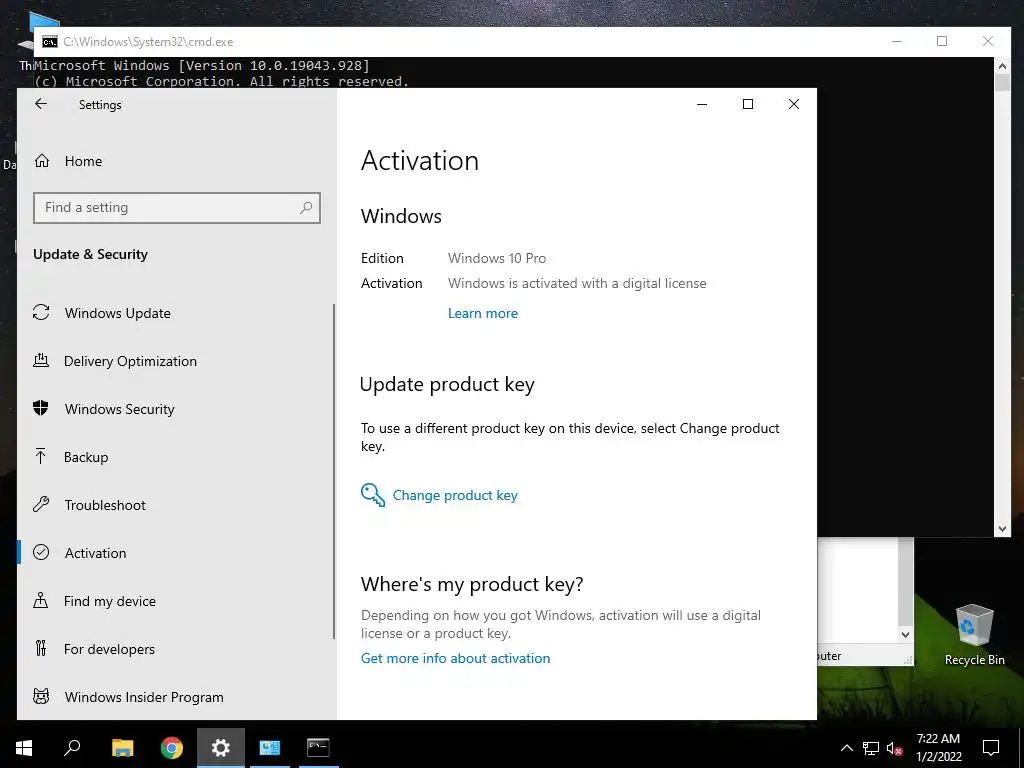Click the blue window taskbar app icon
Screen dimensions: 1024x768
[270, 748]
